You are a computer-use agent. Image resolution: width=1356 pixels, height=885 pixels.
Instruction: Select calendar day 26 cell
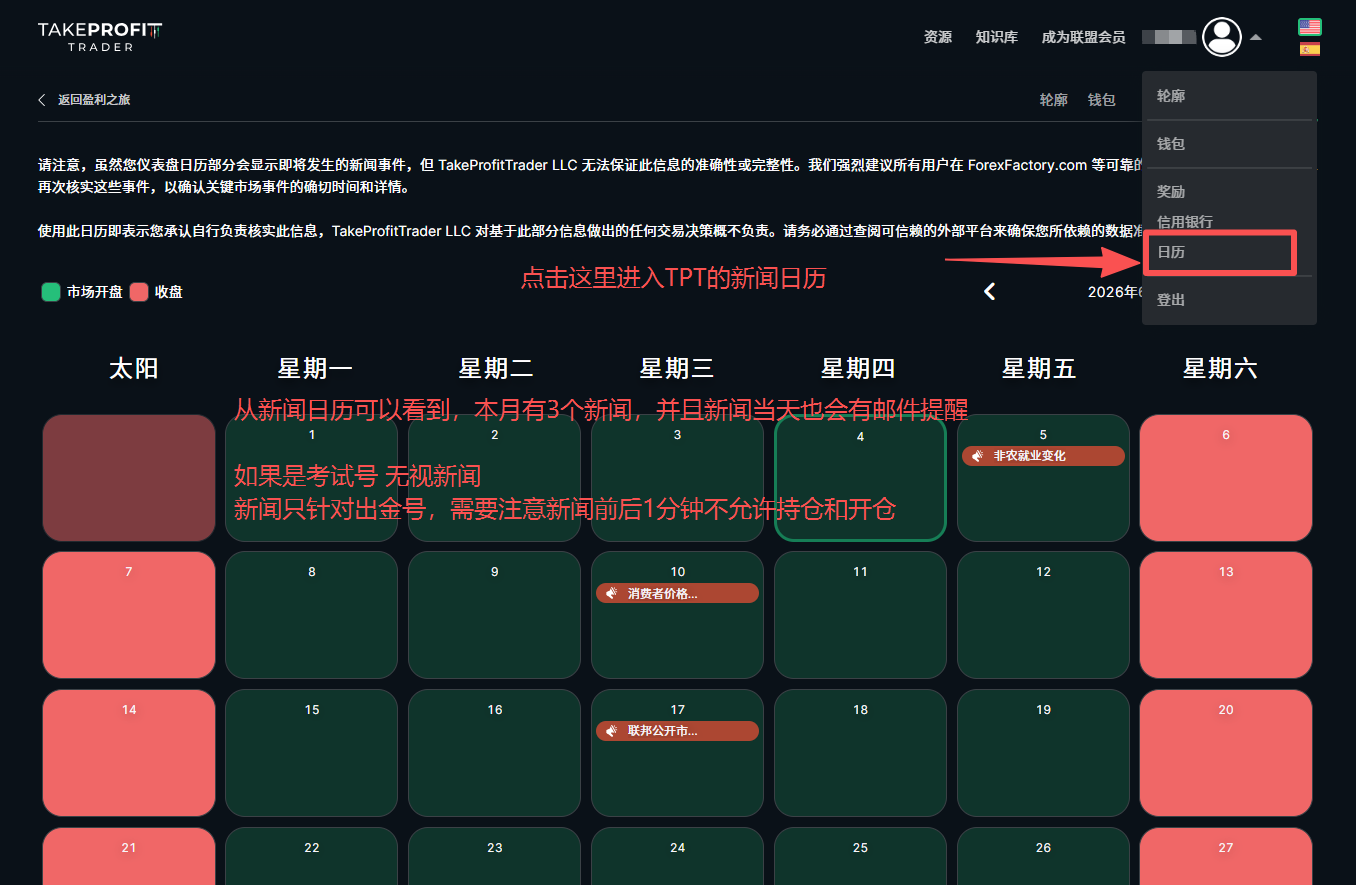[x=1043, y=857]
